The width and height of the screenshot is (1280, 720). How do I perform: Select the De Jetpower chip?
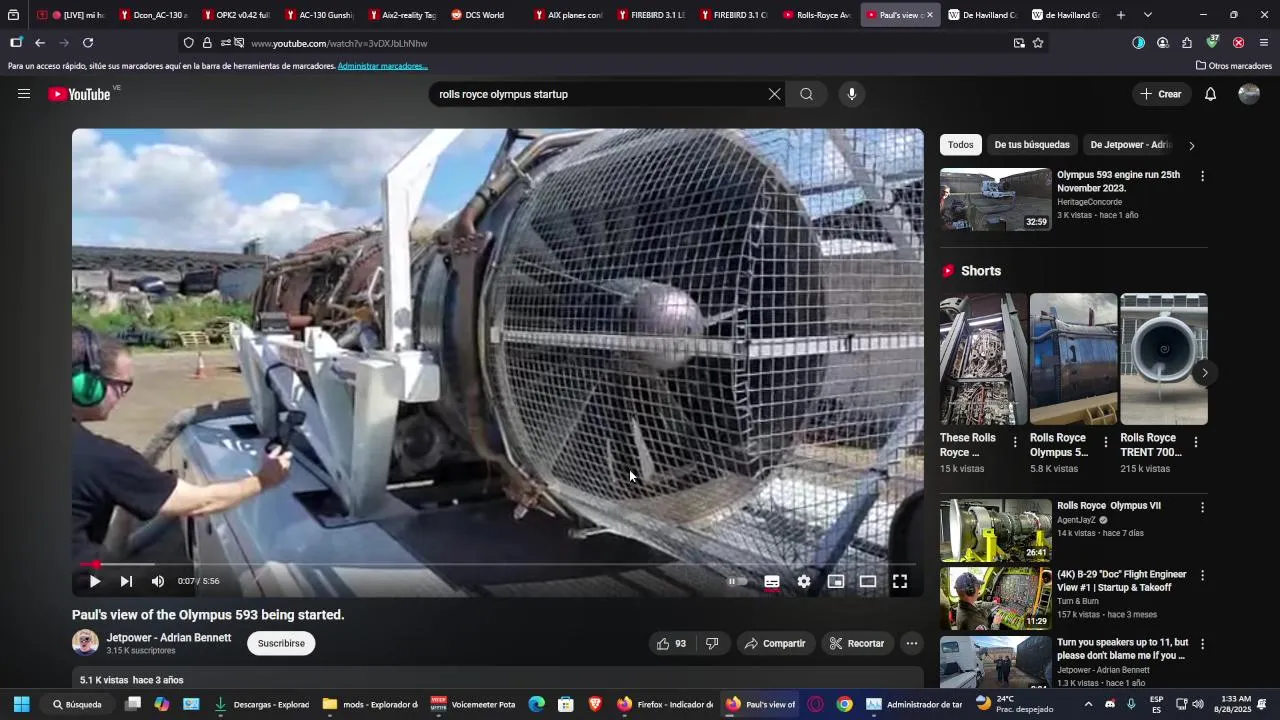point(1129,145)
